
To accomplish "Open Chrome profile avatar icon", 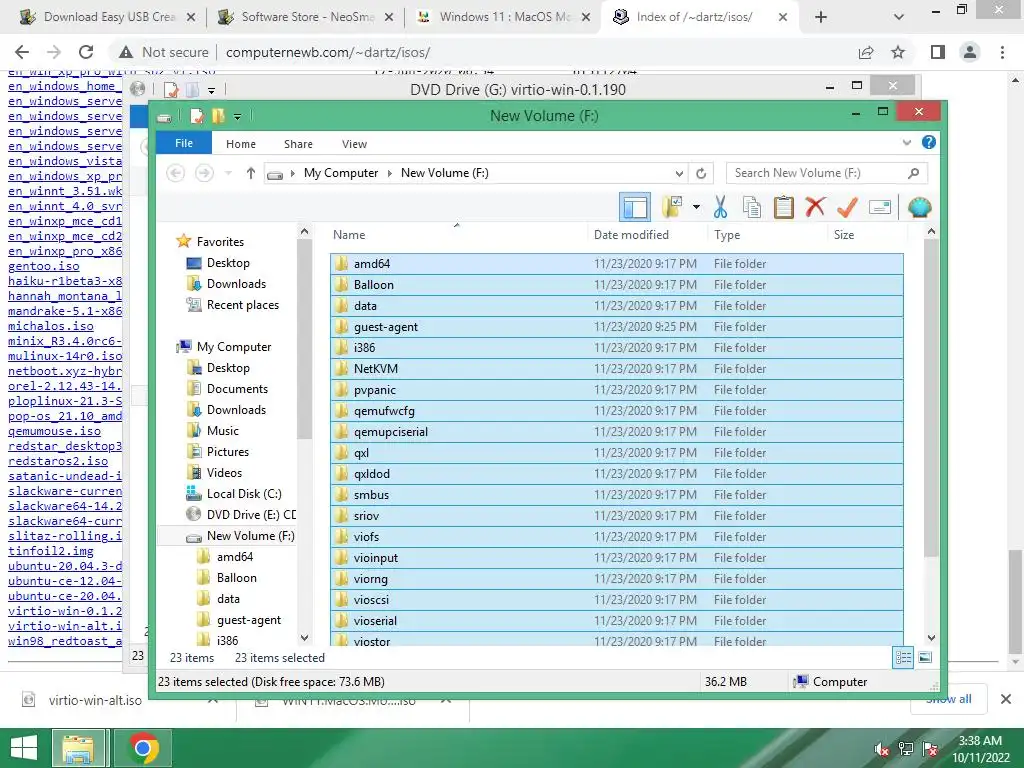I will (x=970, y=52).
